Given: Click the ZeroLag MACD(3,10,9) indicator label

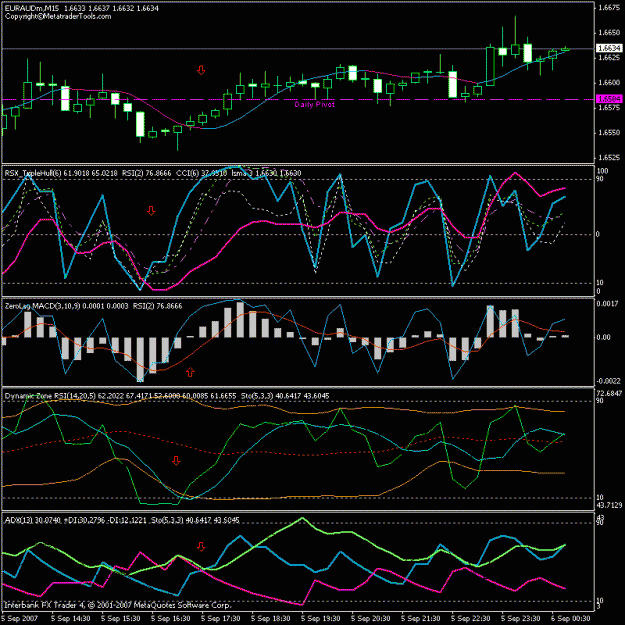Looking at the screenshot, I should coord(42,306).
